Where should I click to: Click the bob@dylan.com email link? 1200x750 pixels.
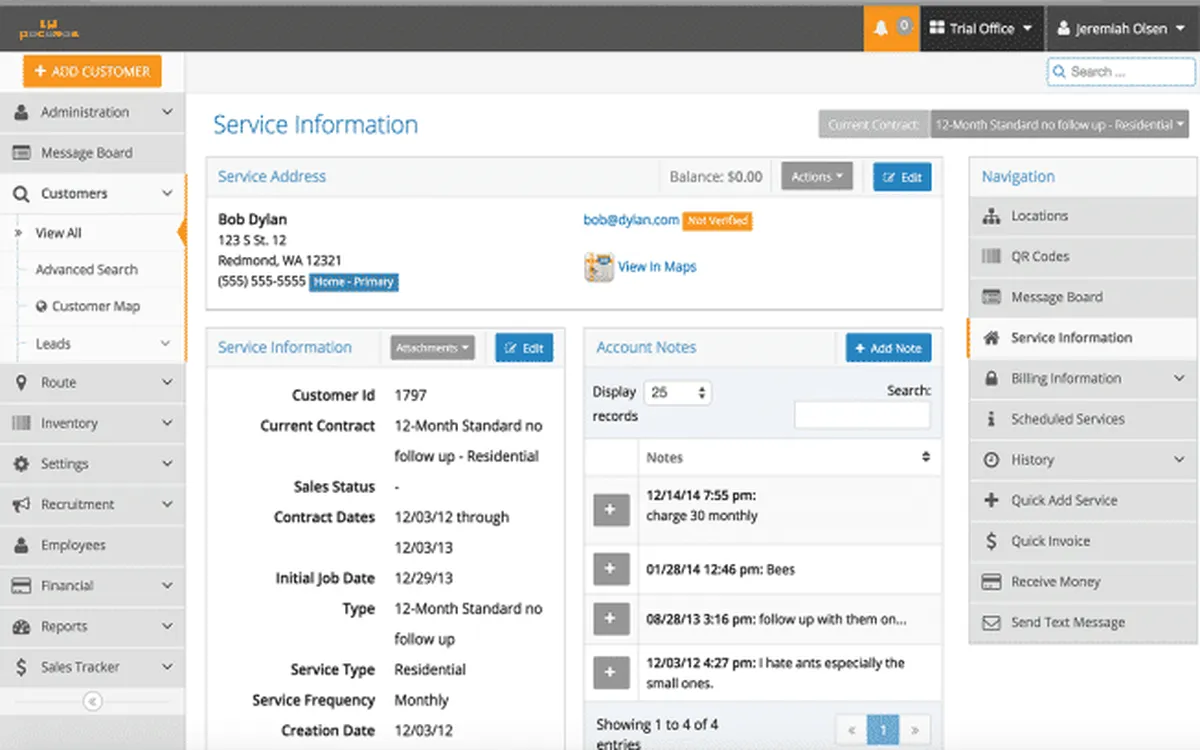point(631,220)
